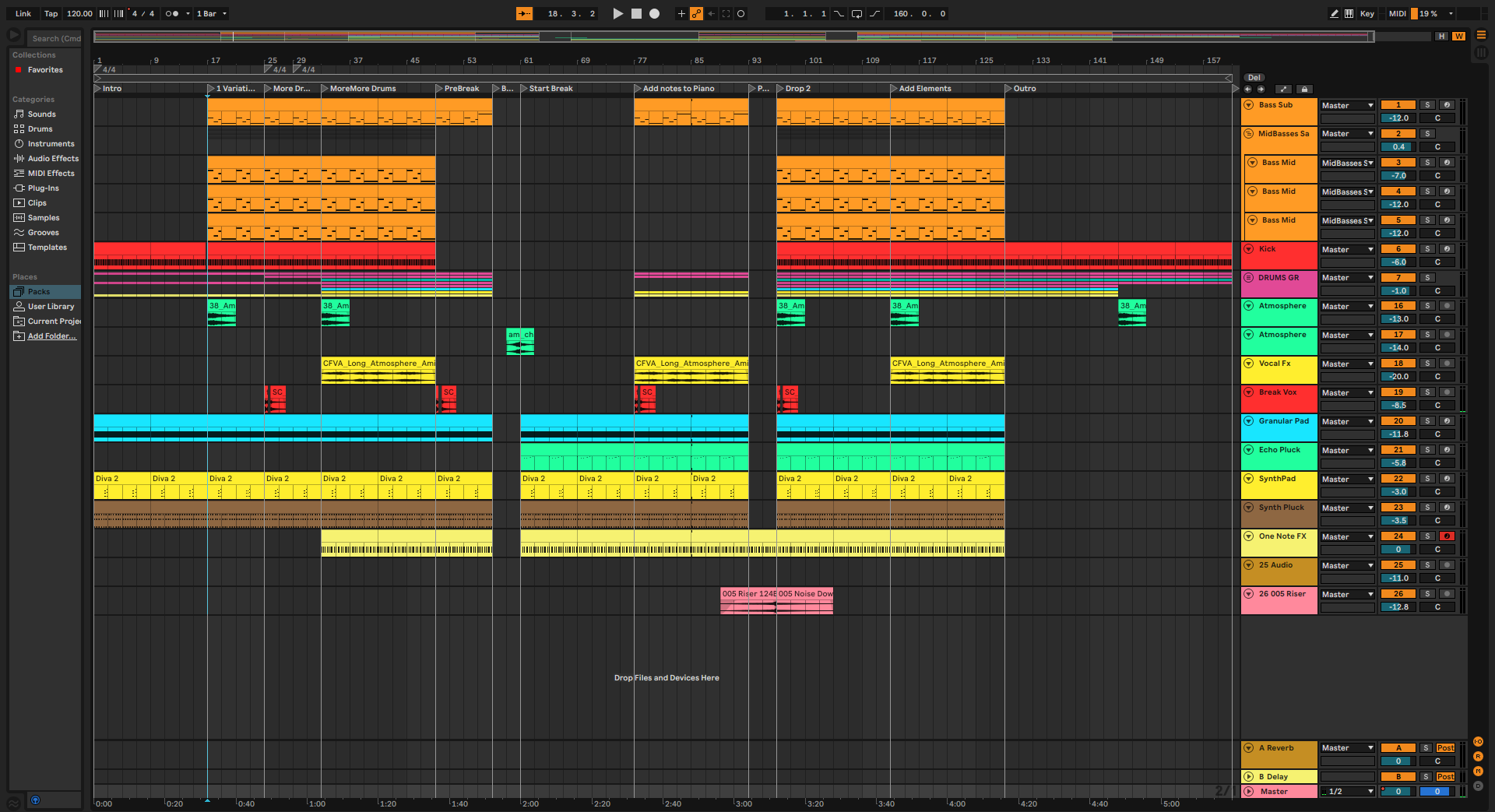The width and height of the screenshot is (1495, 812).
Task: Toggle the Arrangement Loop switch
Action: [x=857, y=13]
